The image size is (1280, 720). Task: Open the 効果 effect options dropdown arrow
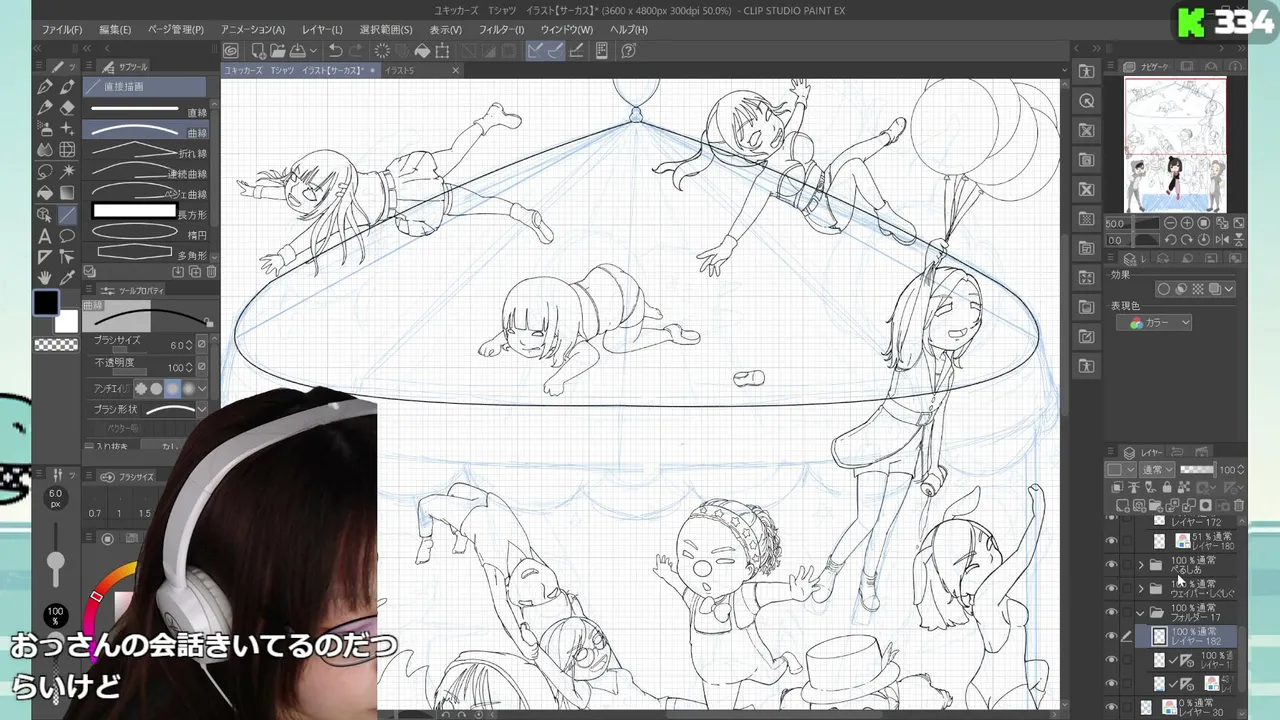(1228, 289)
